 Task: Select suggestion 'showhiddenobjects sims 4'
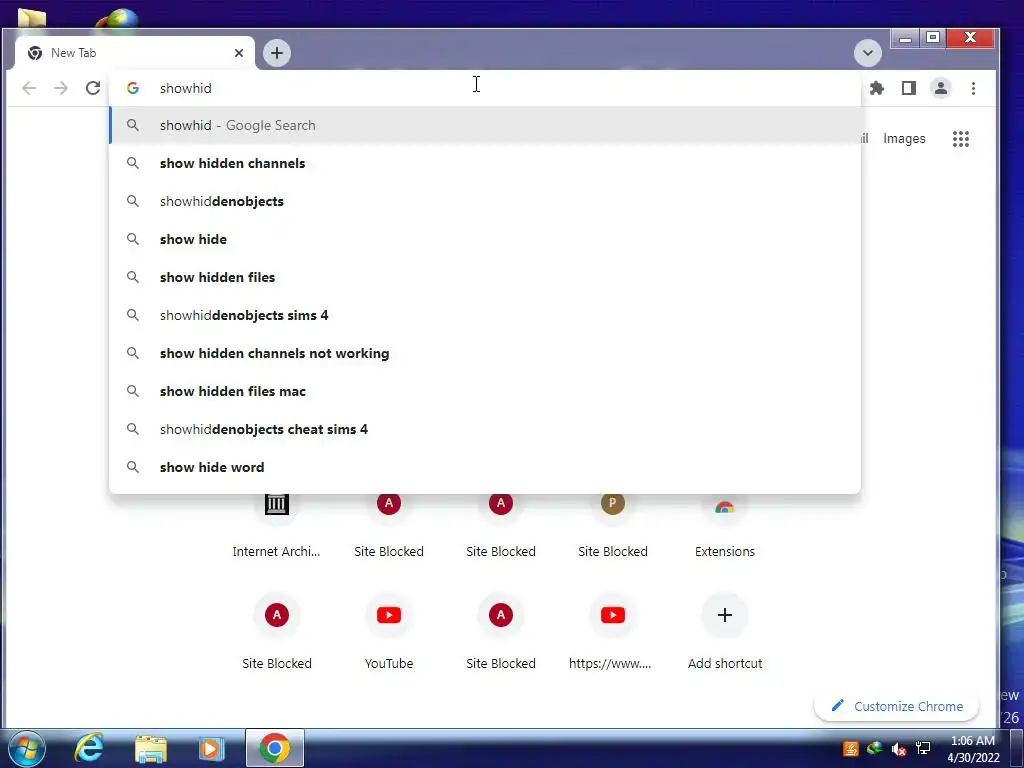pos(485,315)
